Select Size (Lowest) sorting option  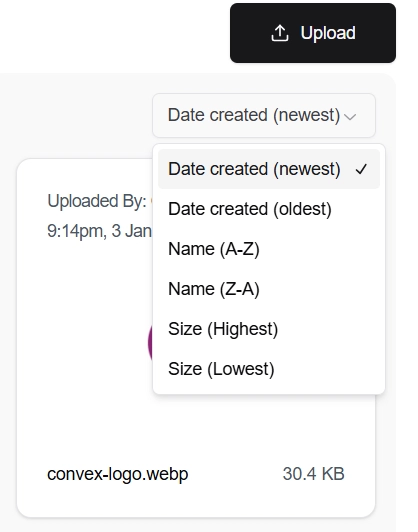[x=269, y=369]
